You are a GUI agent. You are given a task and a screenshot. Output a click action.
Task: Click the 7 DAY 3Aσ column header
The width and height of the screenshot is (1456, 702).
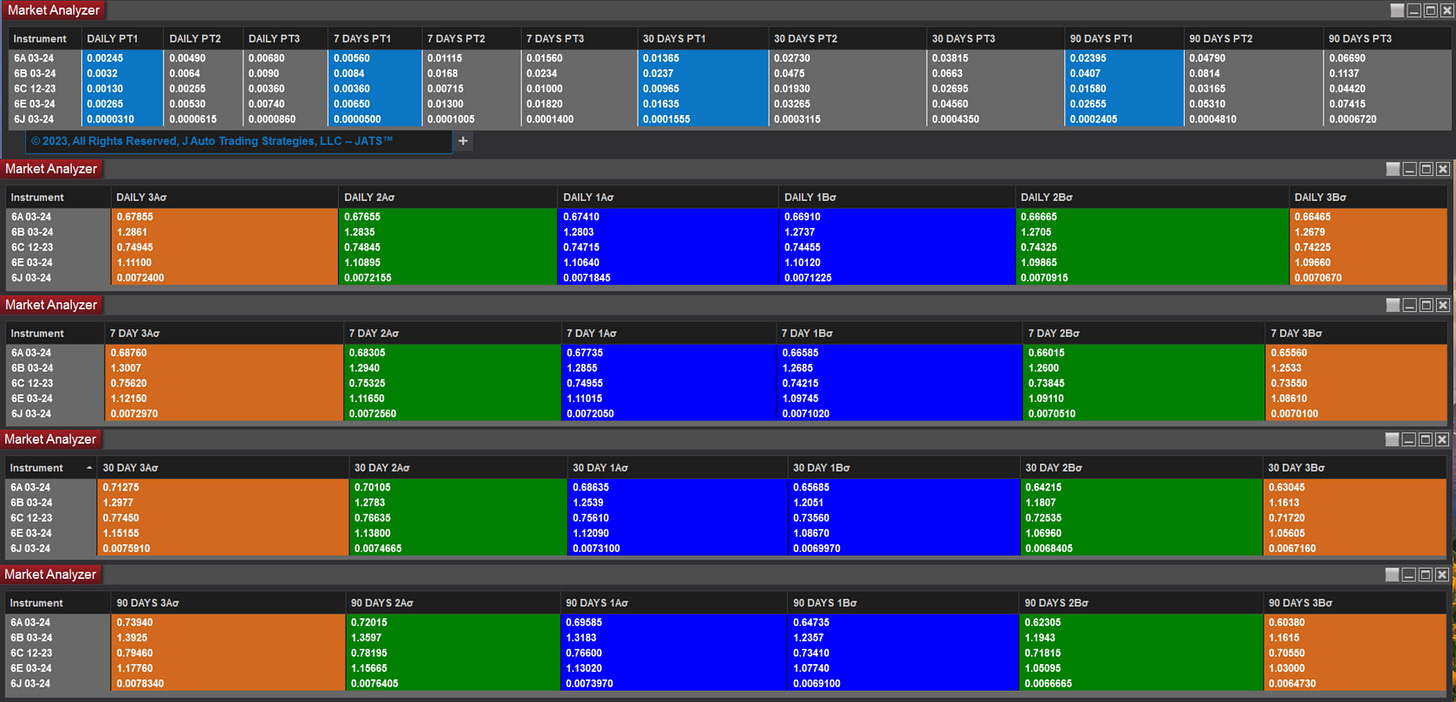coord(224,333)
